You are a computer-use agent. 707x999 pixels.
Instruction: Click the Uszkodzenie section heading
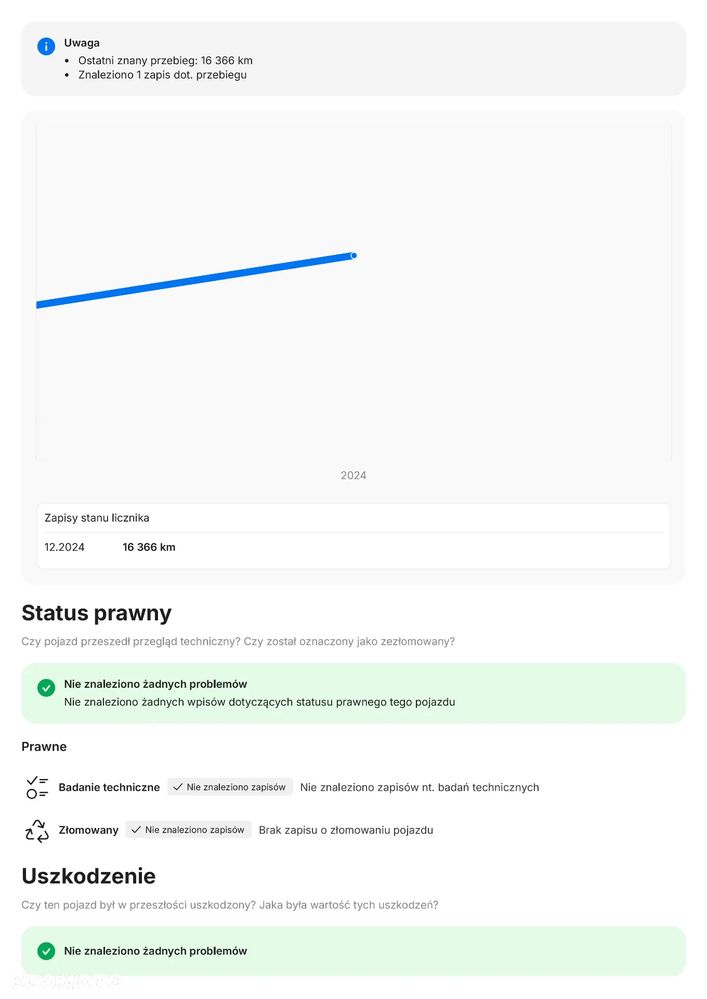[x=88, y=876]
